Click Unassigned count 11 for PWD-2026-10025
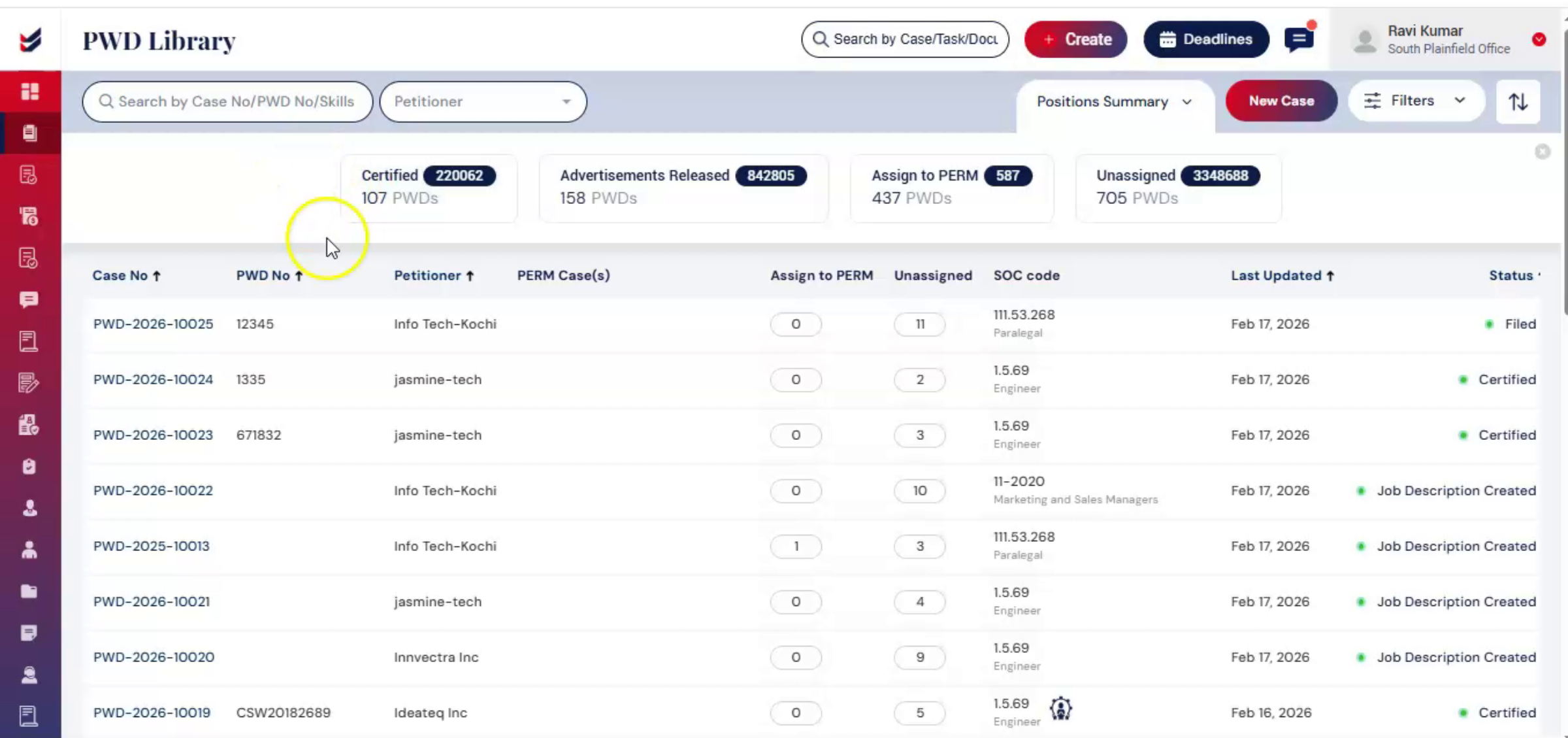 click(919, 324)
